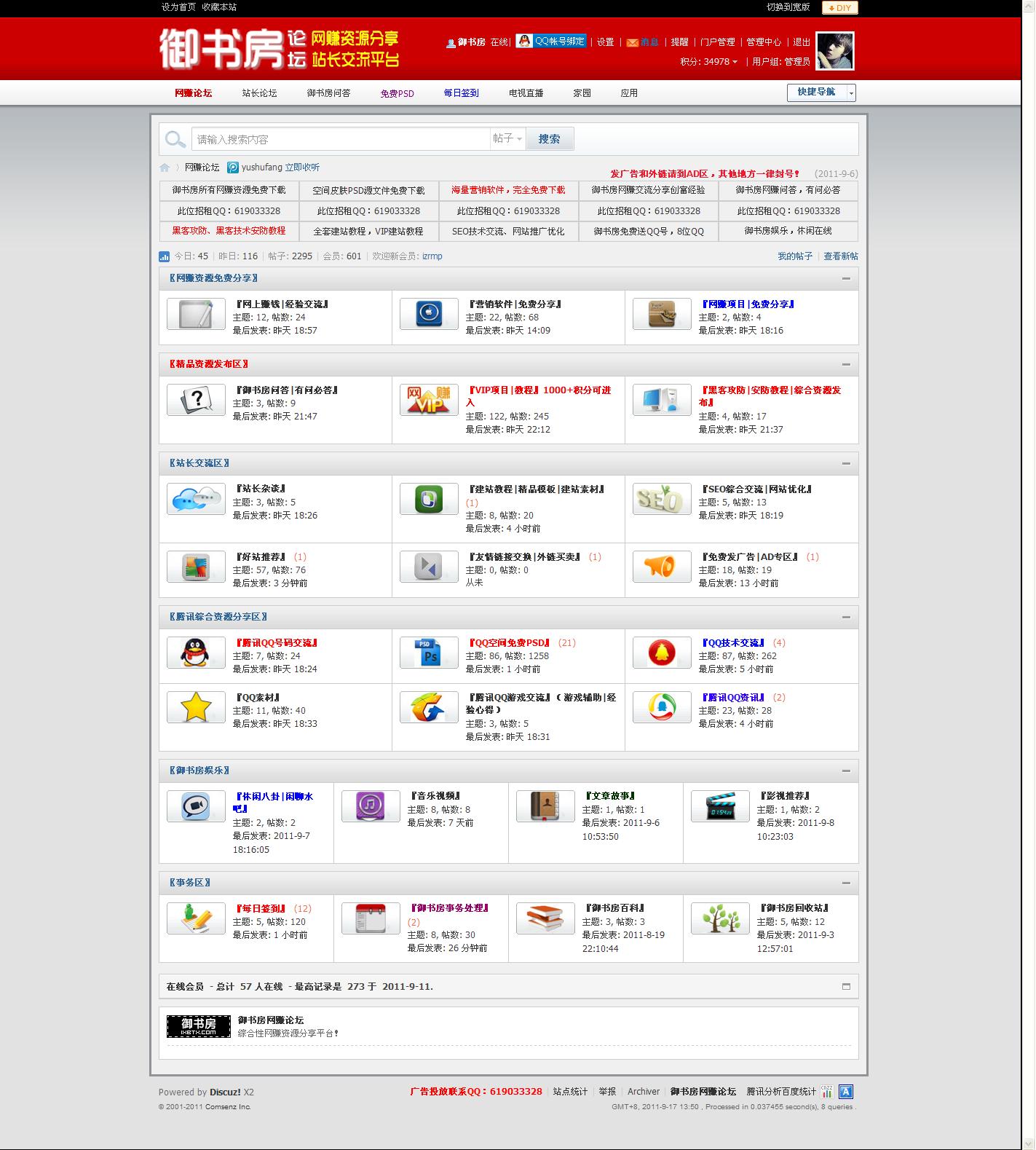The width and height of the screenshot is (1036, 1150).
Task: Toggle the 在线会员 list expander
Action: (846, 987)
